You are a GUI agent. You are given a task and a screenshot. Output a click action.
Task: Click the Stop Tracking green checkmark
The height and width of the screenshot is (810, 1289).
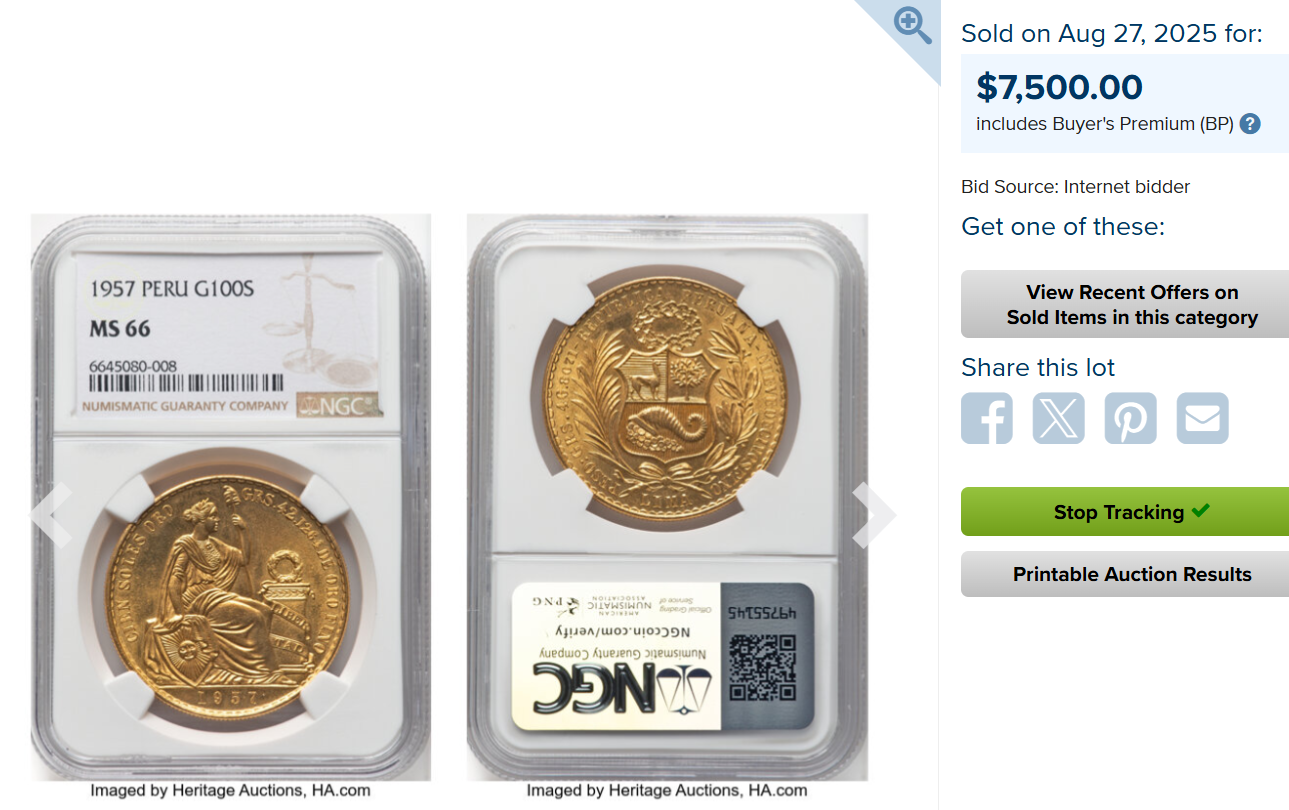(1201, 511)
